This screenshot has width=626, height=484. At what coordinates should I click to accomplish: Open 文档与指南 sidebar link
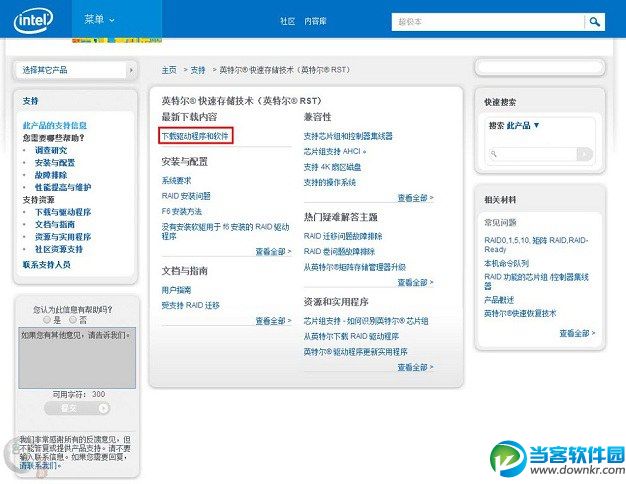coord(55,224)
